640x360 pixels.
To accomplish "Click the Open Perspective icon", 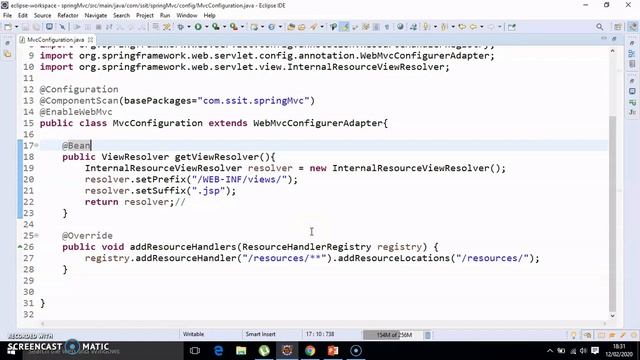I will point(618,27).
